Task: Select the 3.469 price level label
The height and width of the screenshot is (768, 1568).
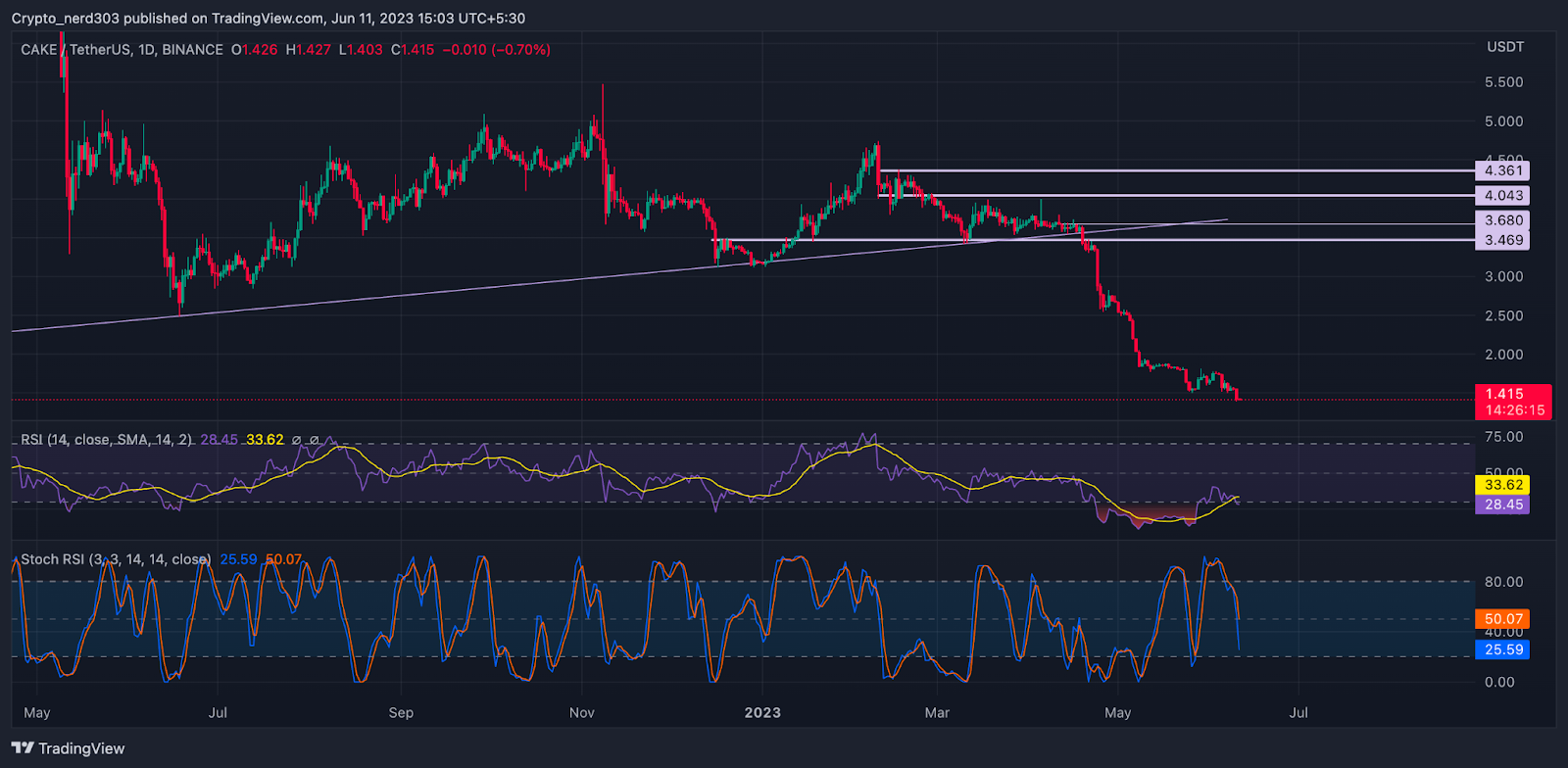Action: 1501,240
